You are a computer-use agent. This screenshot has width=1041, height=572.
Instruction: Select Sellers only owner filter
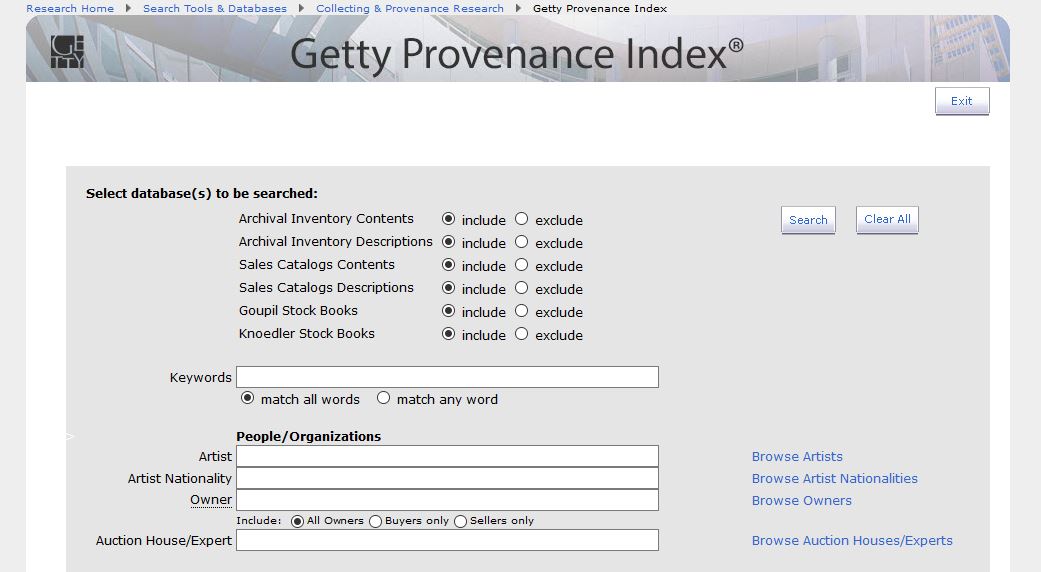click(x=461, y=521)
